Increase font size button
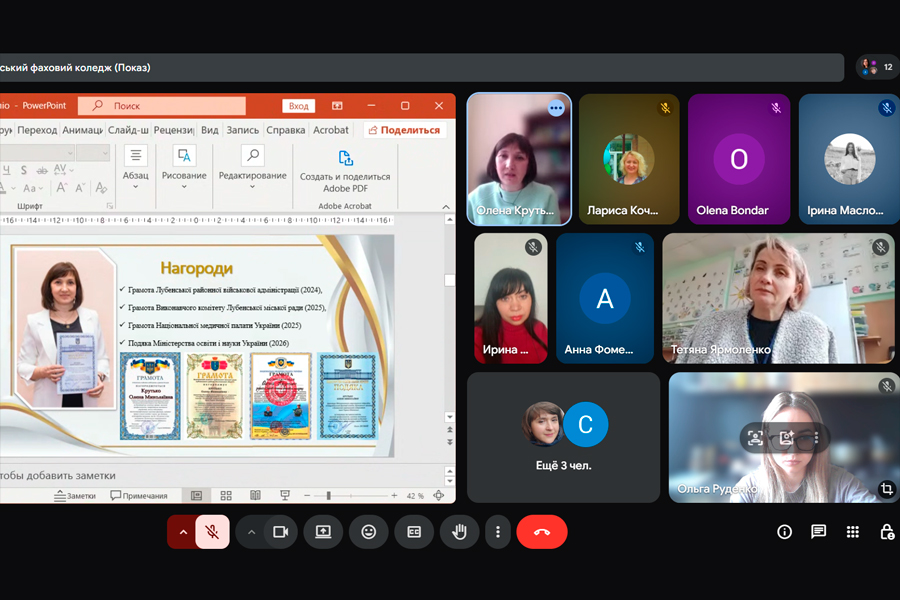This screenshot has height=600, width=900. pyautogui.click(x=61, y=188)
